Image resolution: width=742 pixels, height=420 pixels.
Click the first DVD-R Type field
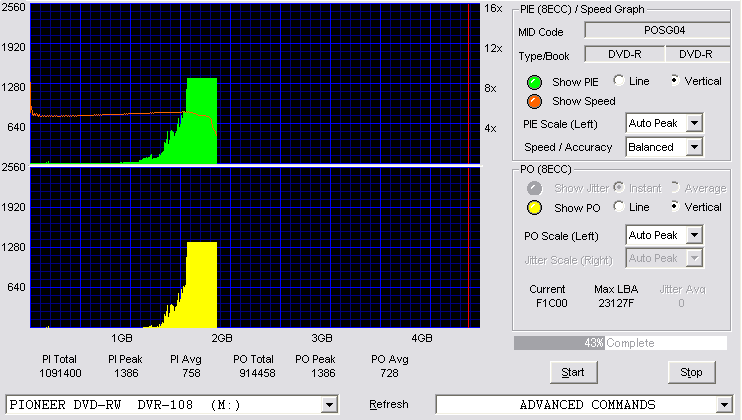click(x=625, y=54)
